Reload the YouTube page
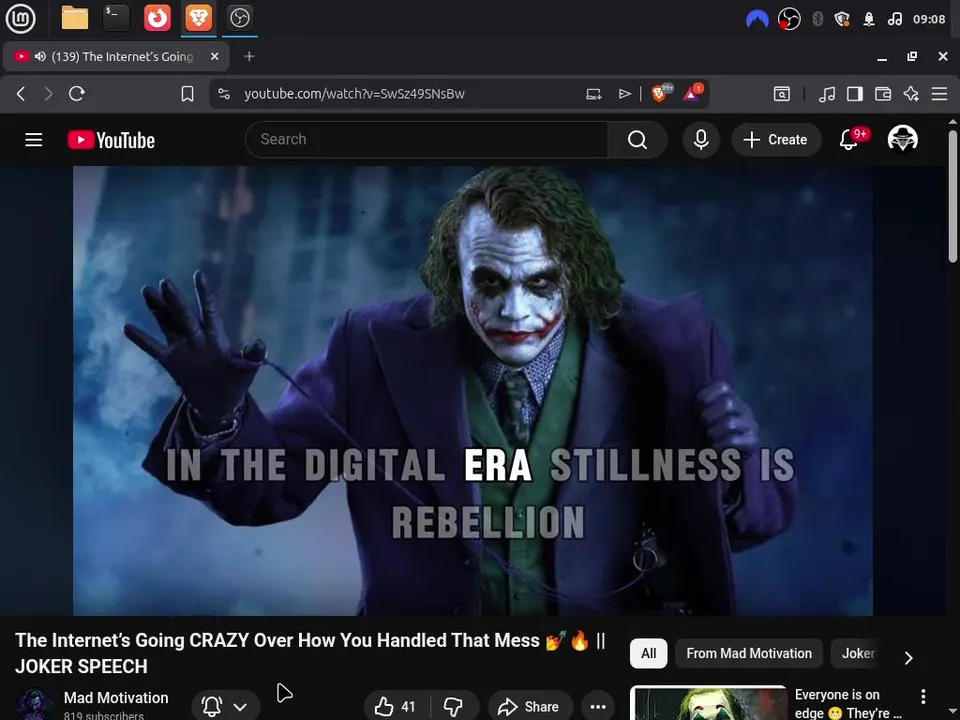960x720 pixels. pyautogui.click(x=77, y=94)
